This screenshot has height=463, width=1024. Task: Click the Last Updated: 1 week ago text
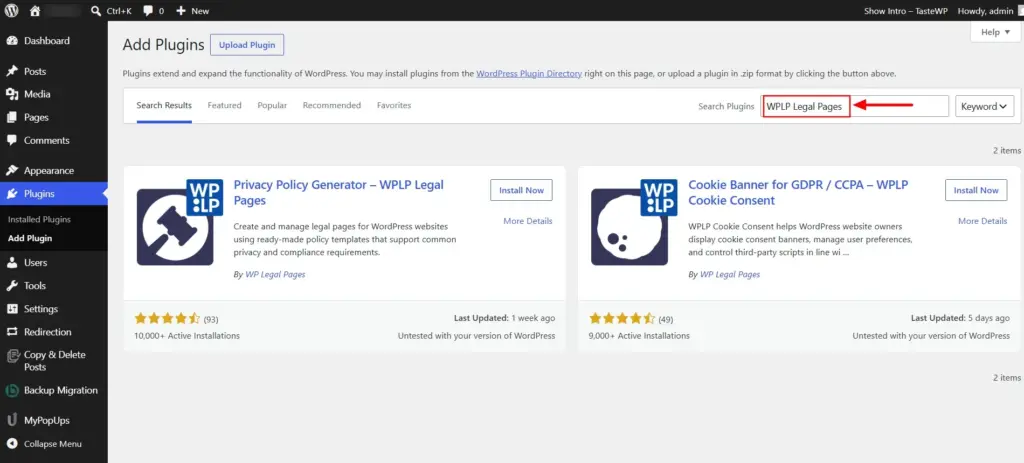coord(504,318)
